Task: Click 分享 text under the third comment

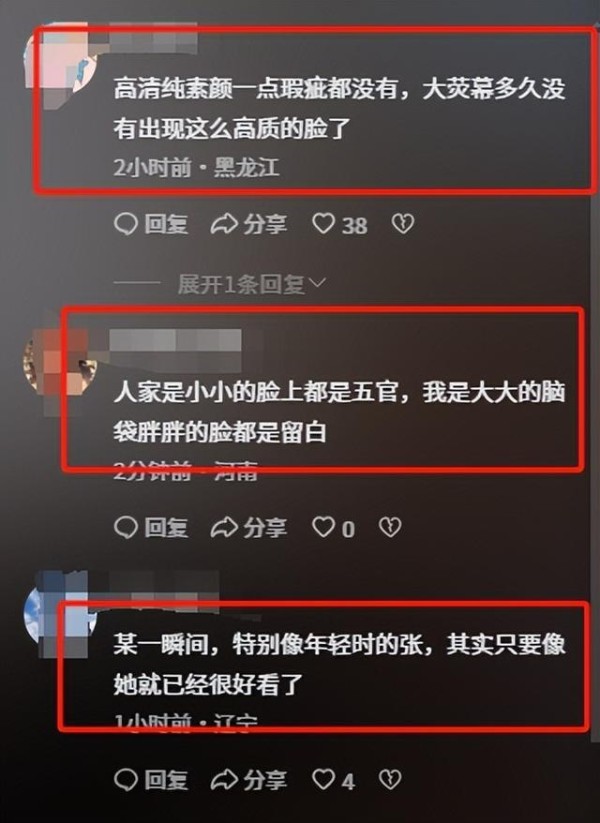Action: pyautogui.click(x=265, y=780)
